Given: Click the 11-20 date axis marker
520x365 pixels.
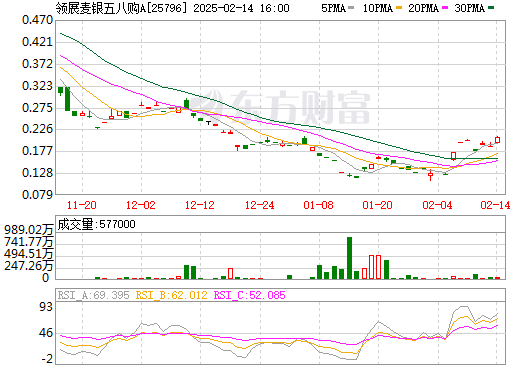Looking at the screenshot, I should 82,205.
